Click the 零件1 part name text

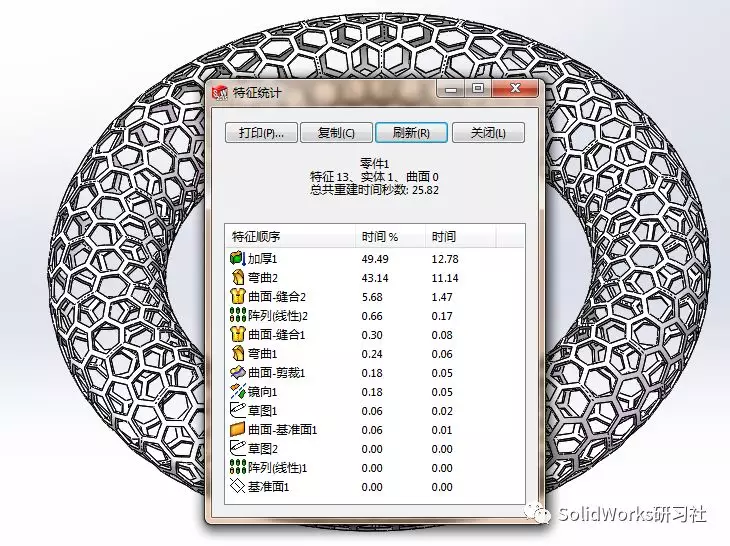(374, 163)
